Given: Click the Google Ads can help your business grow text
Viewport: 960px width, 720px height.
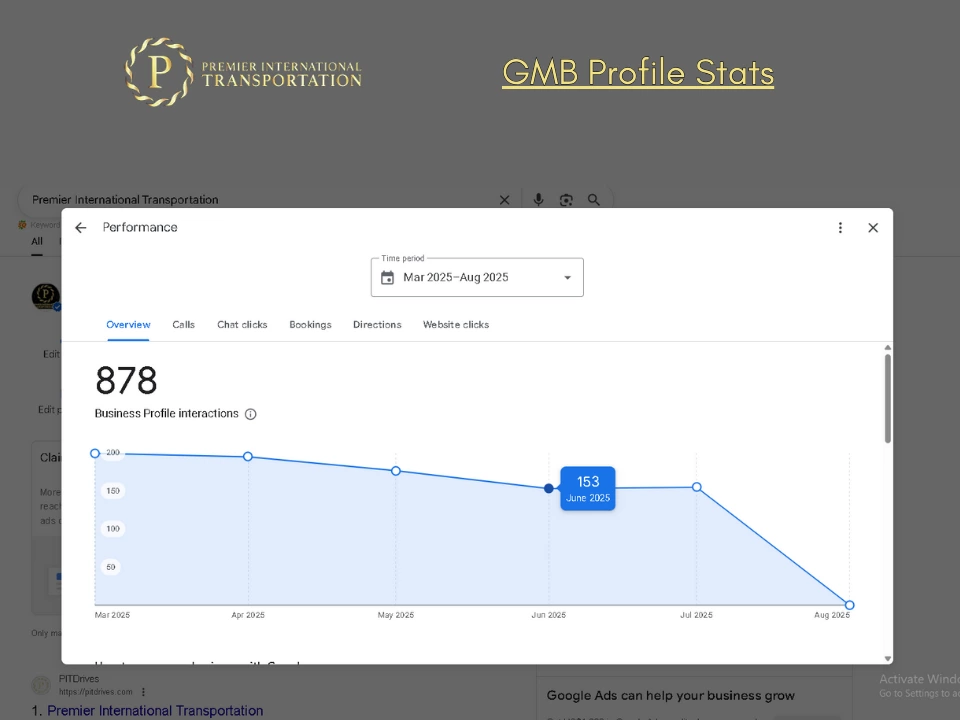Looking at the screenshot, I should pos(670,696).
